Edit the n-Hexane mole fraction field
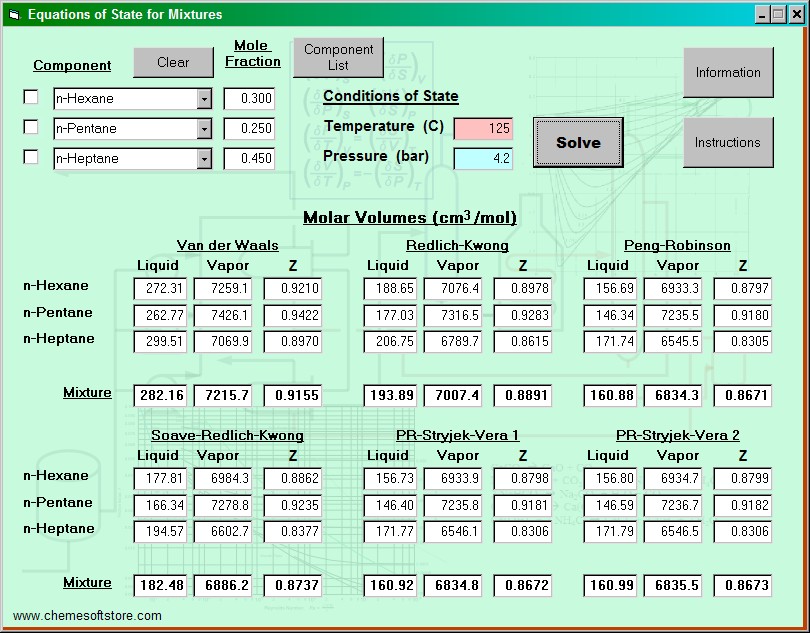This screenshot has width=810, height=633. (249, 99)
